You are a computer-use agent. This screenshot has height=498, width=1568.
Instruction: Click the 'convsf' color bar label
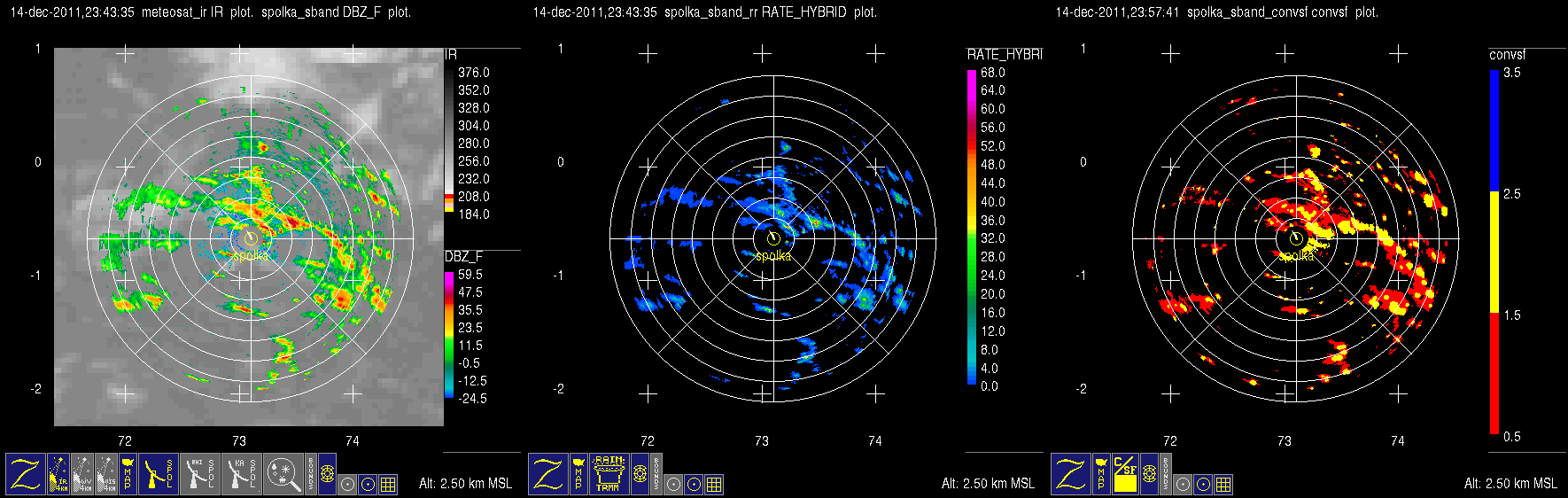point(1508,54)
